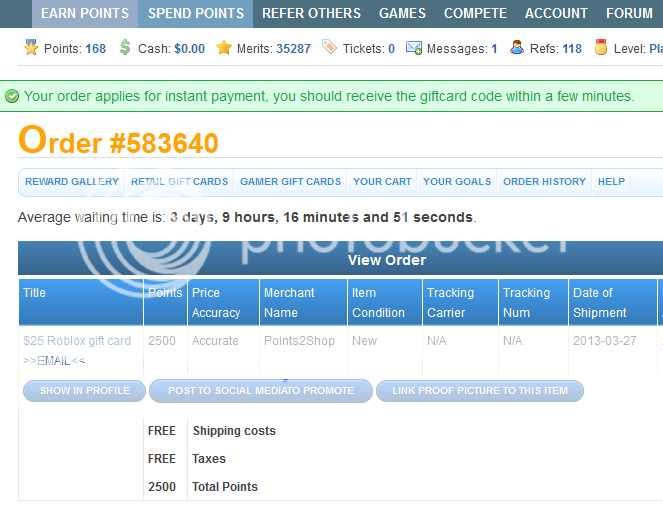The width and height of the screenshot is (663, 508).
Task: Click the instant payment notification message
Action: point(329,96)
